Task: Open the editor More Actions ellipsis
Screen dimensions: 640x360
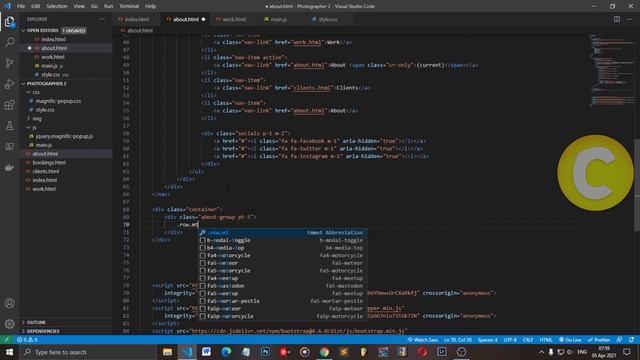Action: pyautogui.click(x=629, y=19)
